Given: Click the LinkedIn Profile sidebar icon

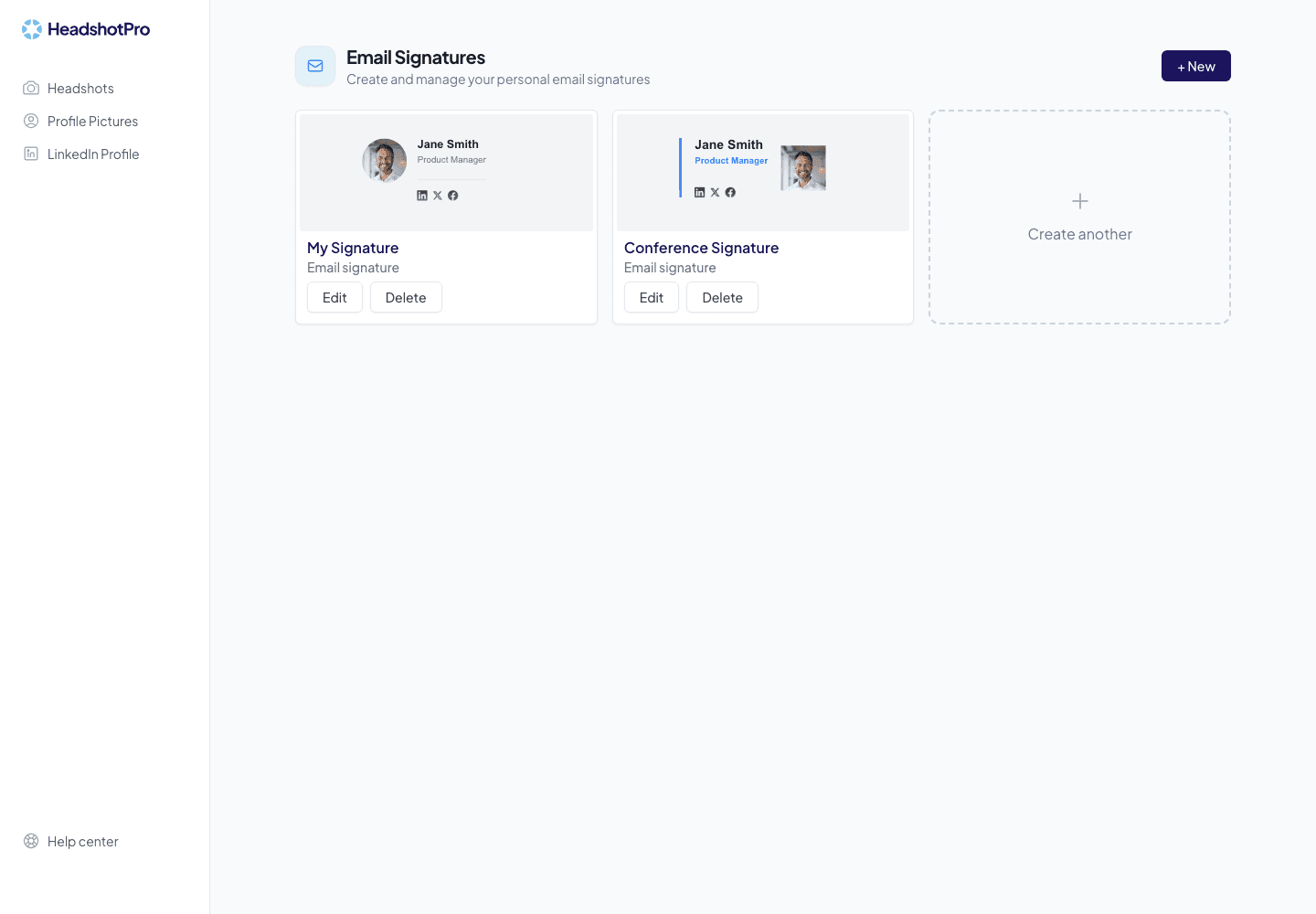Looking at the screenshot, I should click(31, 154).
